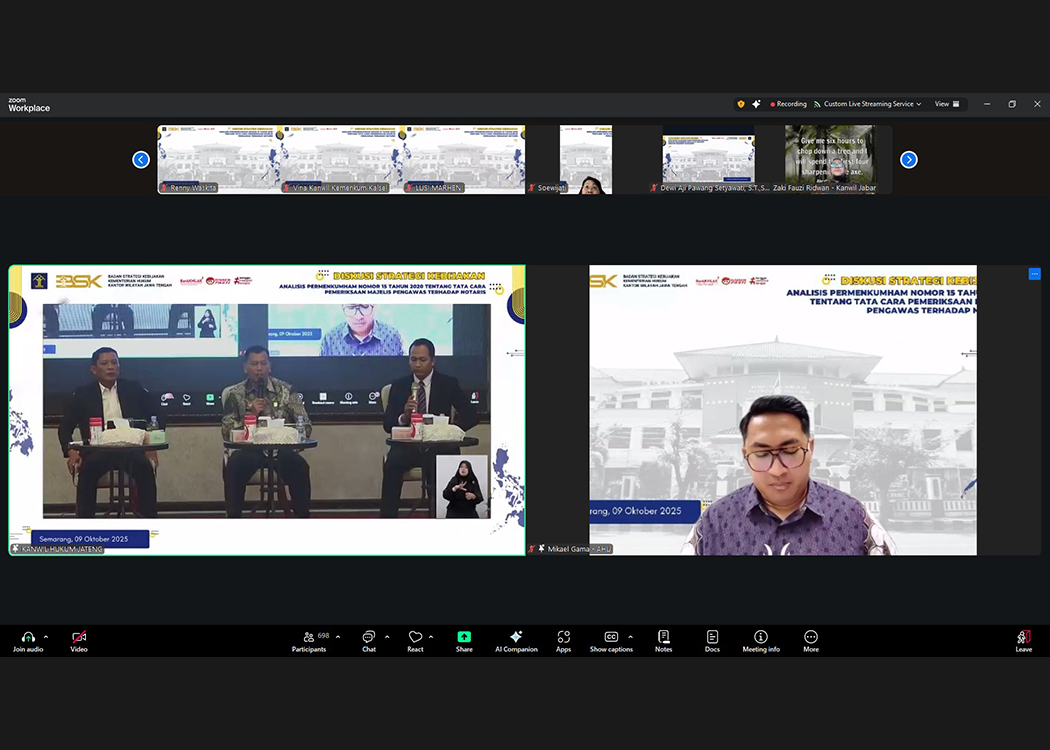1050x750 pixels.
Task: Open the Apps icon
Action: click(563, 641)
